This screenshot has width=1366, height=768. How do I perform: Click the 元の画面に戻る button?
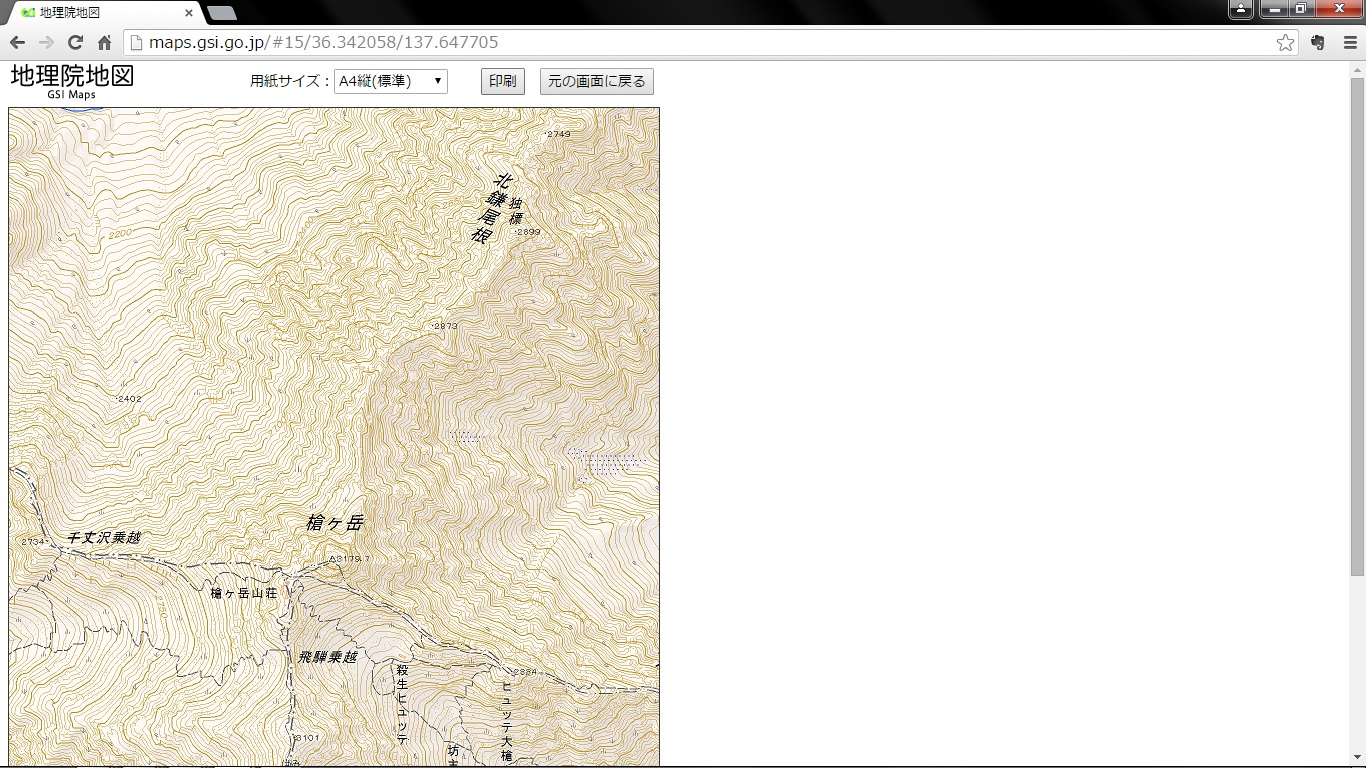[x=597, y=81]
